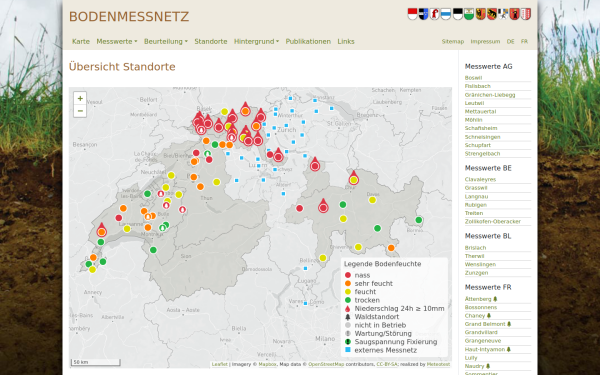The image size is (600, 375).
Task: Click the Strengelbach station link
Action: [483, 153]
